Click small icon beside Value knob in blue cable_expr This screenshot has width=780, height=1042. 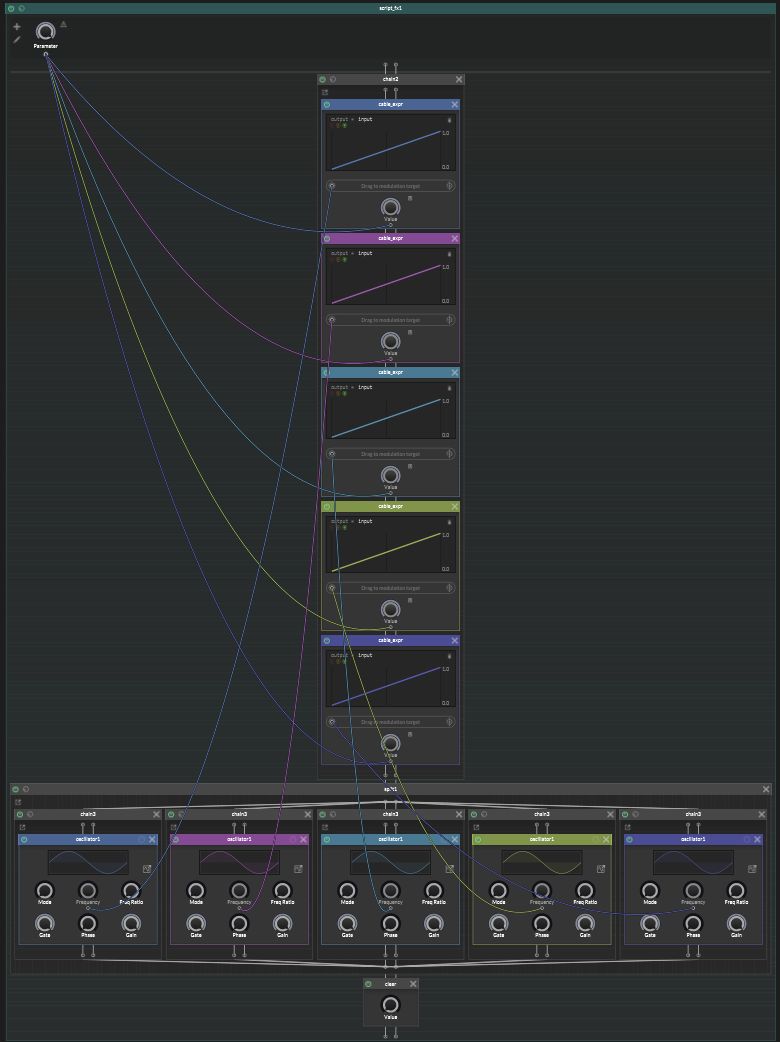pos(410,198)
